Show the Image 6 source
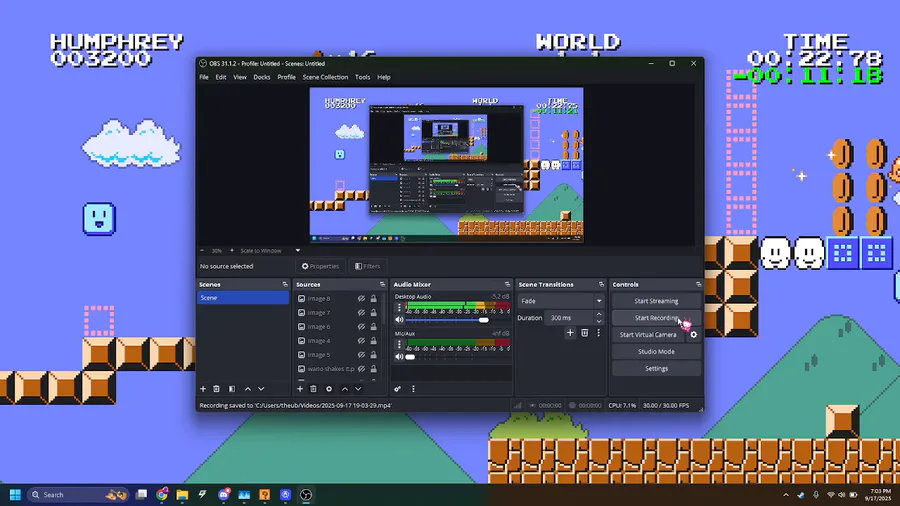Viewport: 900px width, 506px height. click(x=361, y=327)
